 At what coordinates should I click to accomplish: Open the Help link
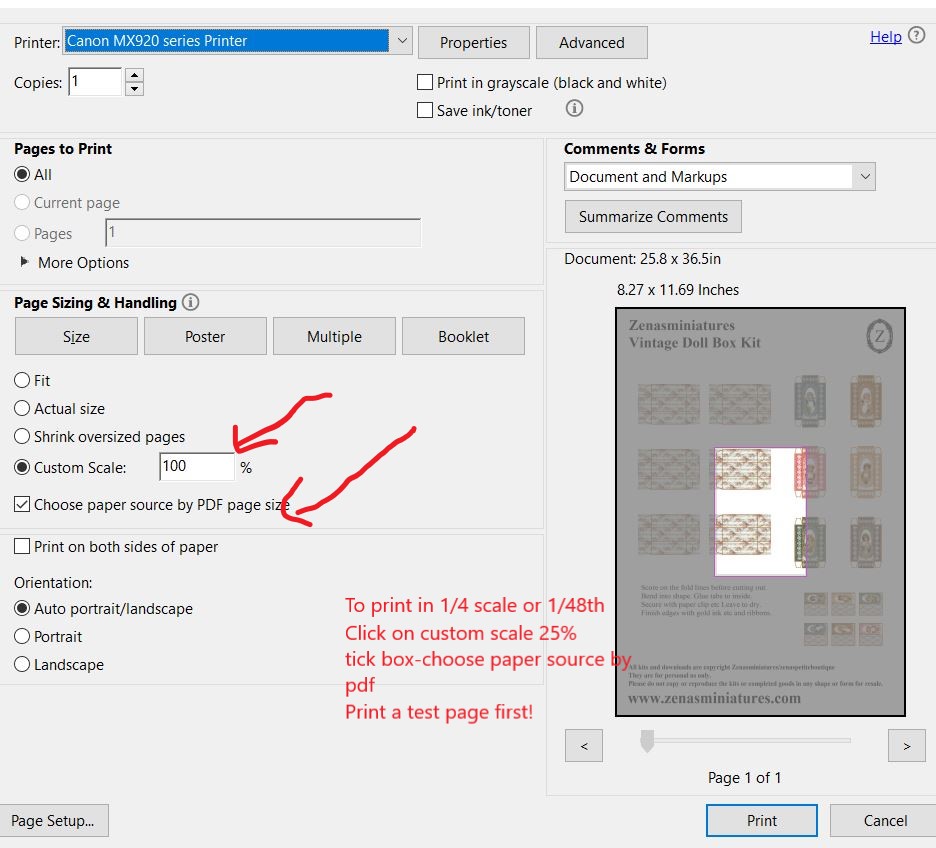[885, 37]
